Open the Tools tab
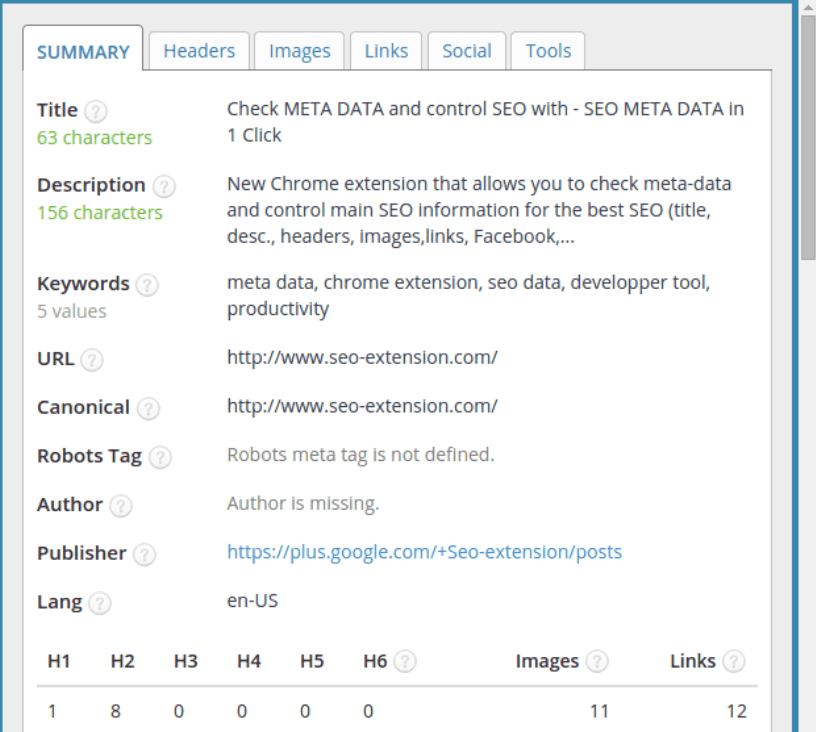 pyautogui.click(x=548, y=51)
